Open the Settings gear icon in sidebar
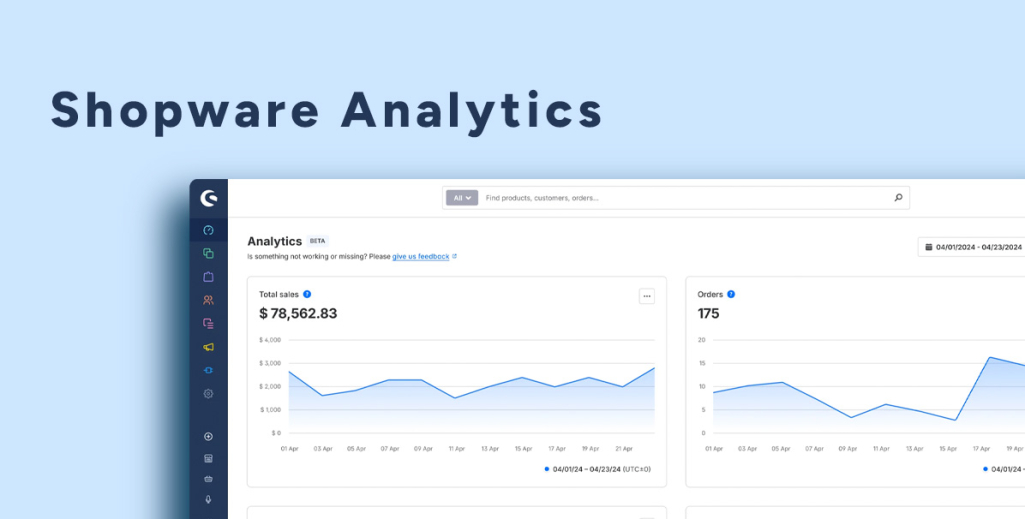Screen dimensions: 1025x519 pos(209,393)
